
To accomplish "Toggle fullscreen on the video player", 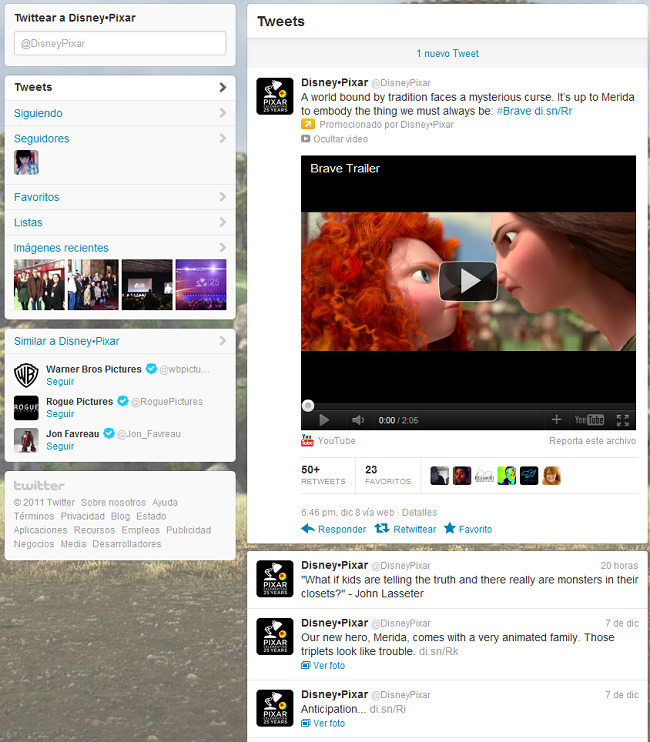I will (623, 420).
